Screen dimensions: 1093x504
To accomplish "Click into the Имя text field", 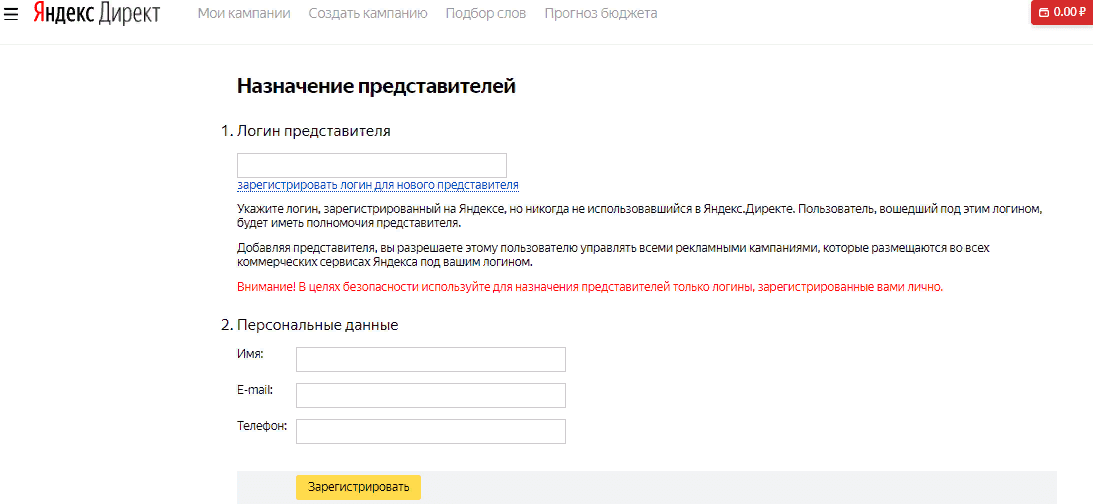I will point(430,359).
